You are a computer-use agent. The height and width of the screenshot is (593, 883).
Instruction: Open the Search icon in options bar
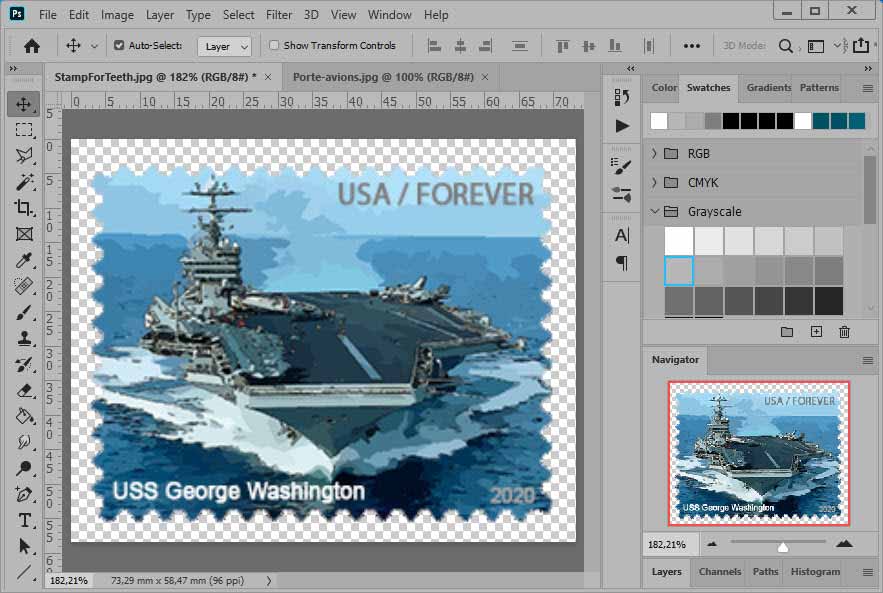point(786,46)
